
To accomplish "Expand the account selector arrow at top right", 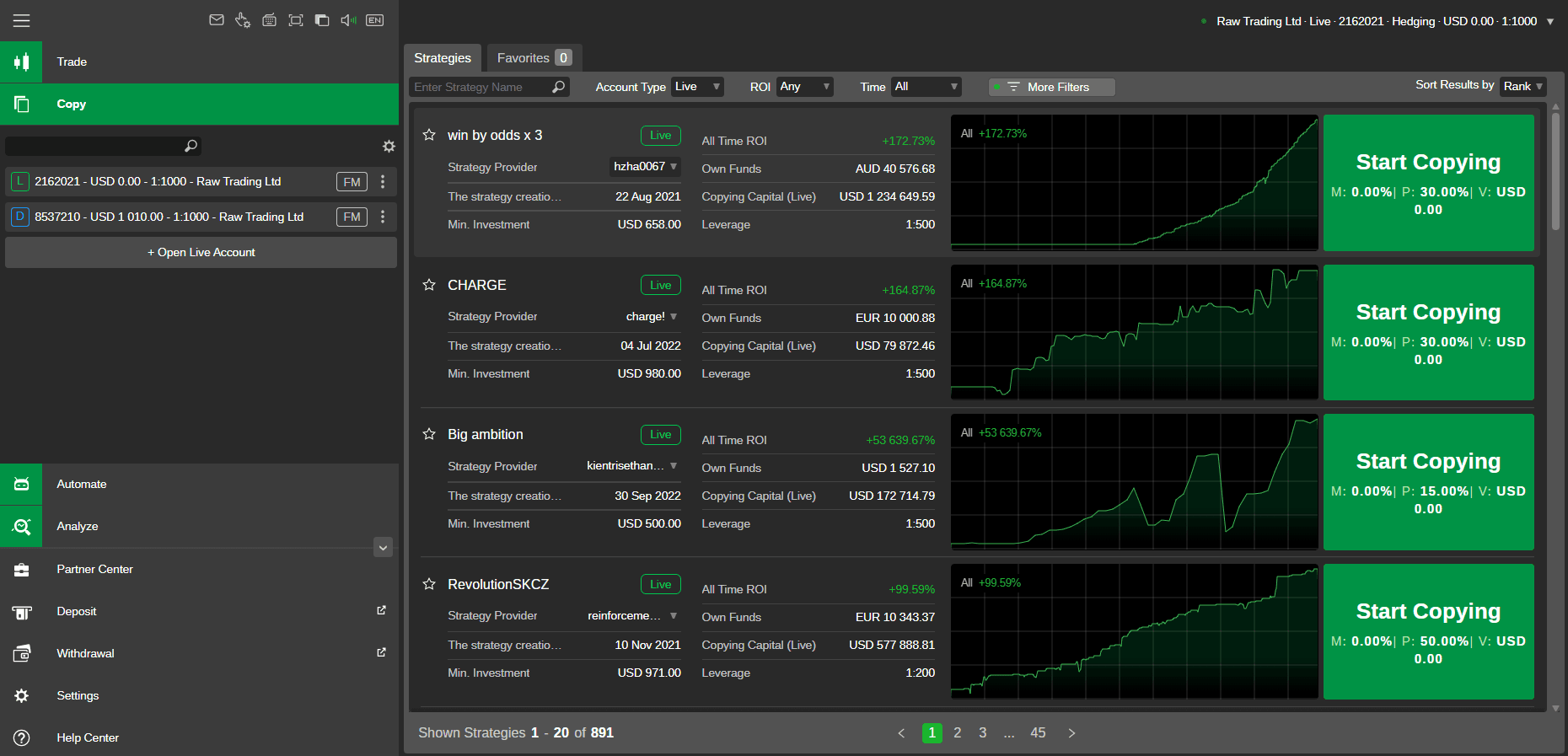I will (1549, 22).
